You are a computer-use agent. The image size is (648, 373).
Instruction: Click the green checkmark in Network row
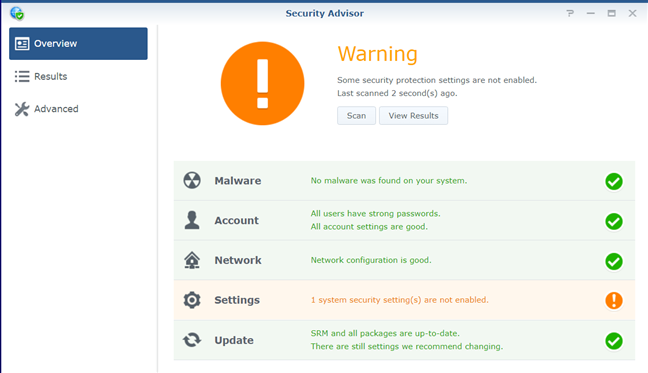click(614, 261)
